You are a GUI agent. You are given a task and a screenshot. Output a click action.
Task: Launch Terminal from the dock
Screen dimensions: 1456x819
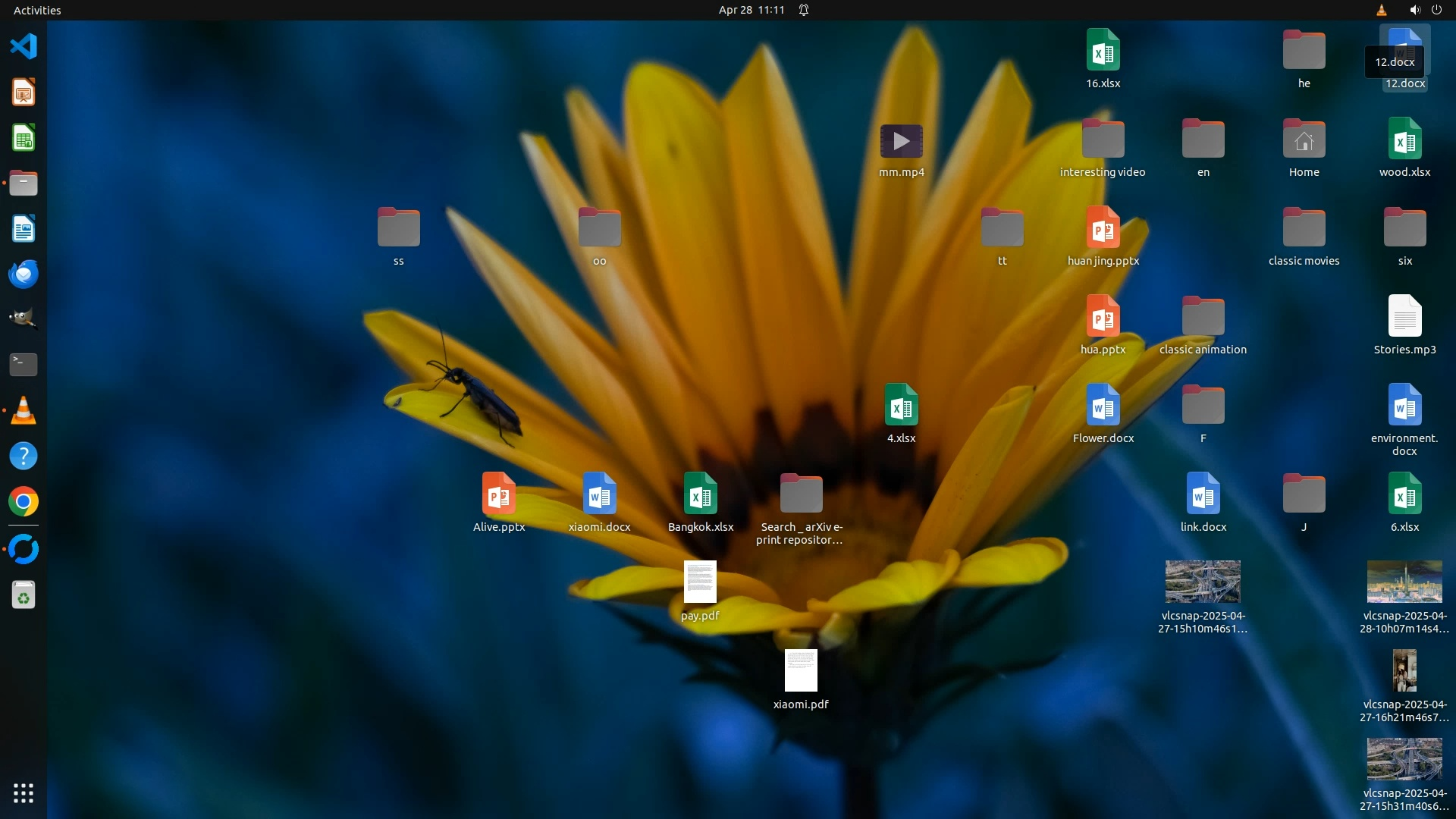(24, 365)
